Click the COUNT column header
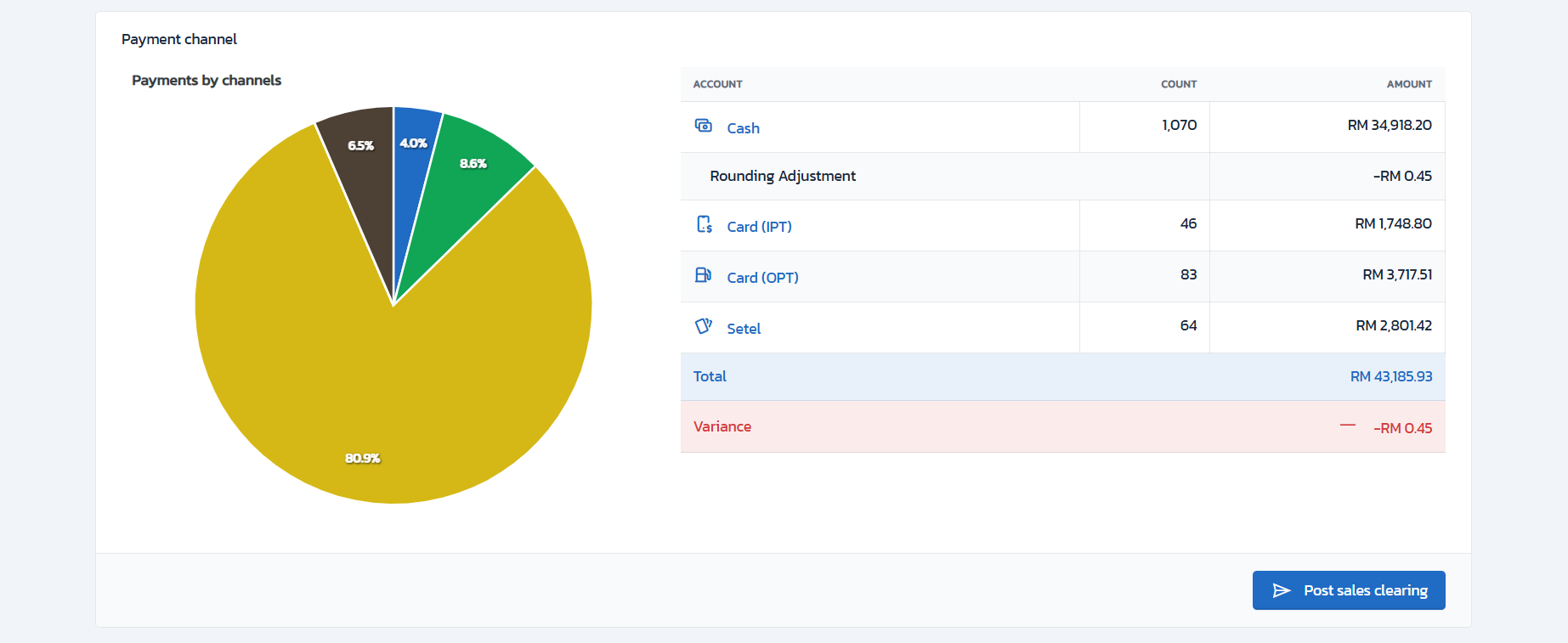 coord(1178,84)
